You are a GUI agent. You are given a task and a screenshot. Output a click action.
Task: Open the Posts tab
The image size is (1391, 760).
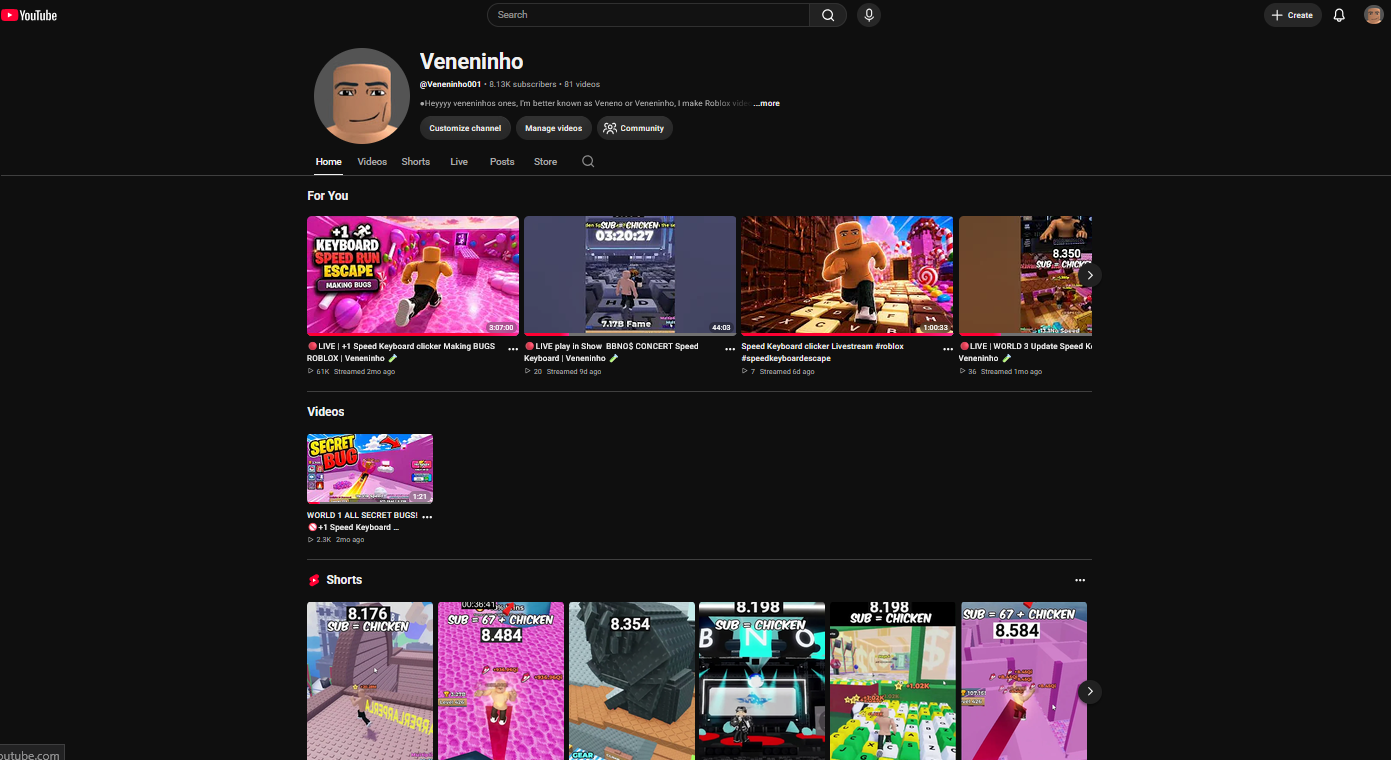[502, 161]
